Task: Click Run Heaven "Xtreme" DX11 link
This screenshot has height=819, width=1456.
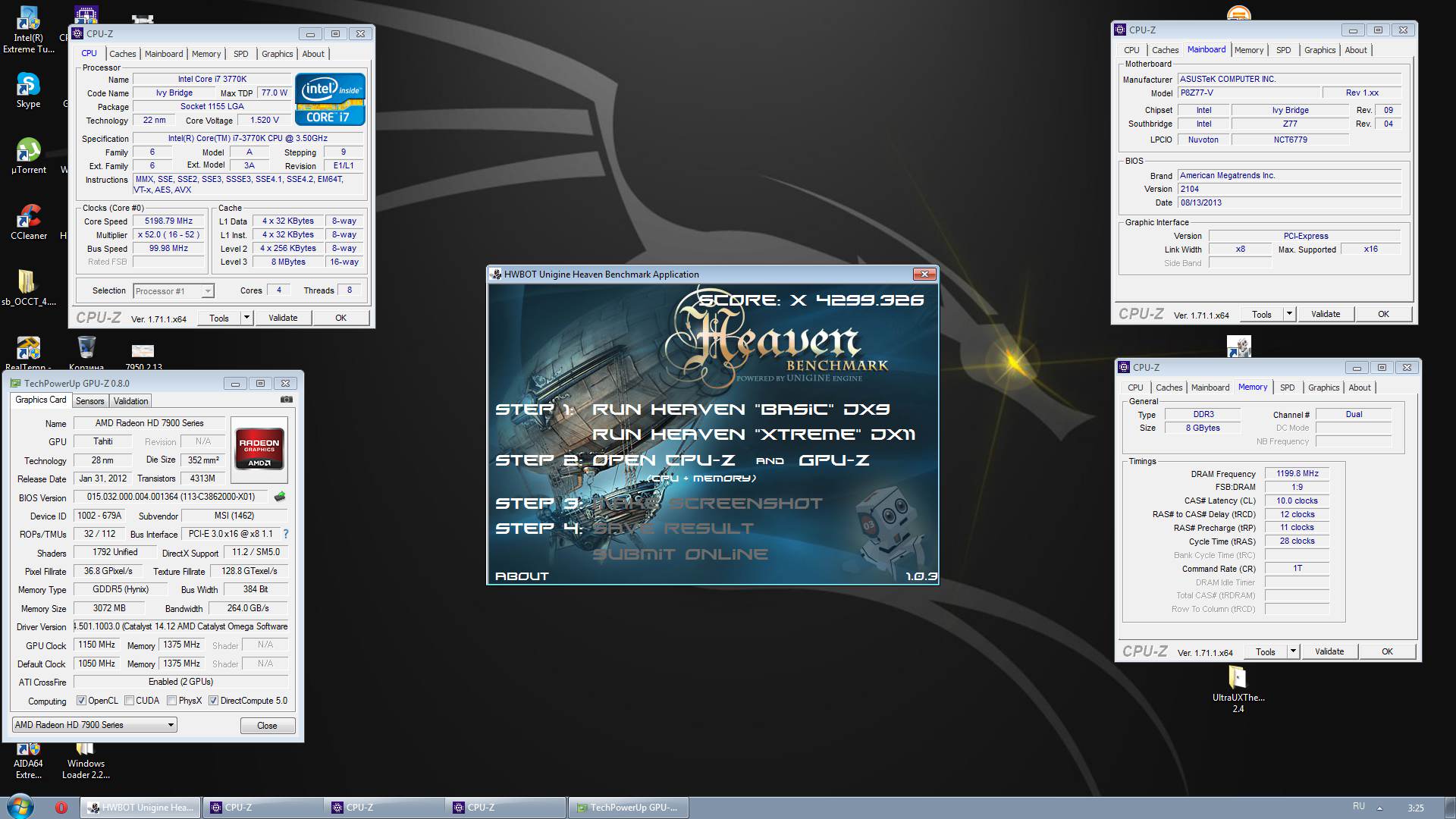Action: click(753, 435)
